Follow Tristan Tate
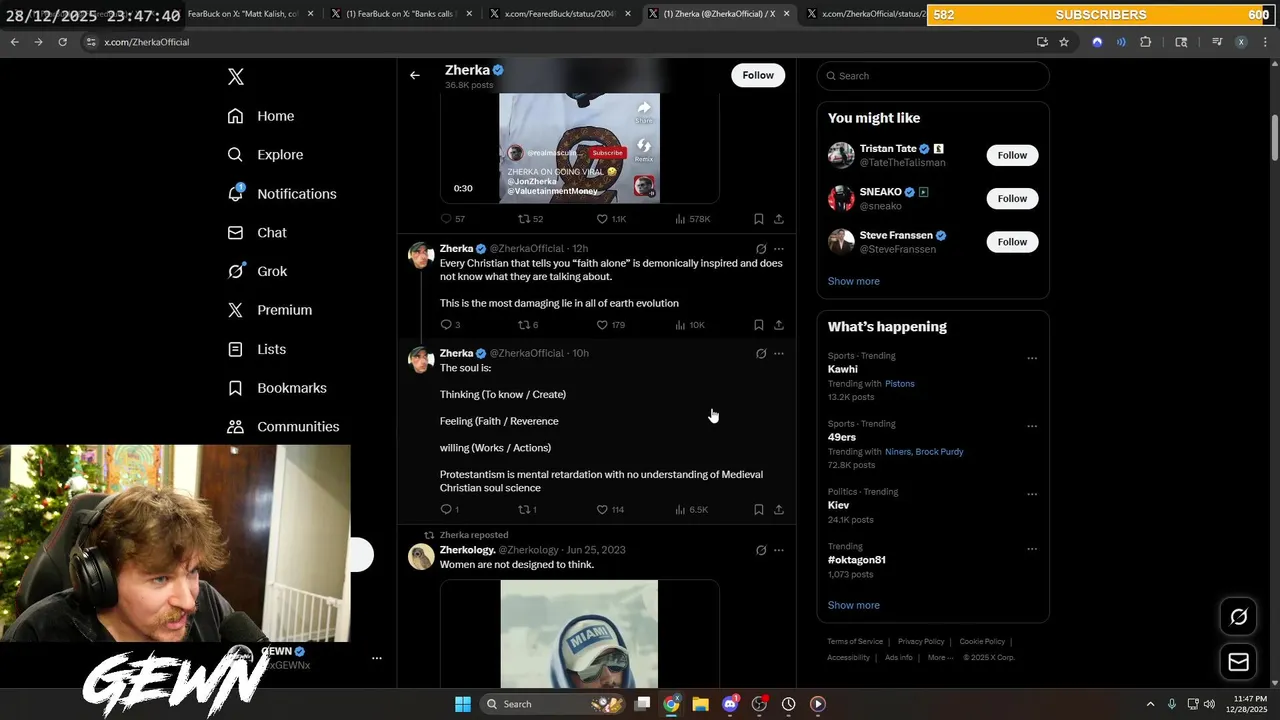 coord(1012,155)
